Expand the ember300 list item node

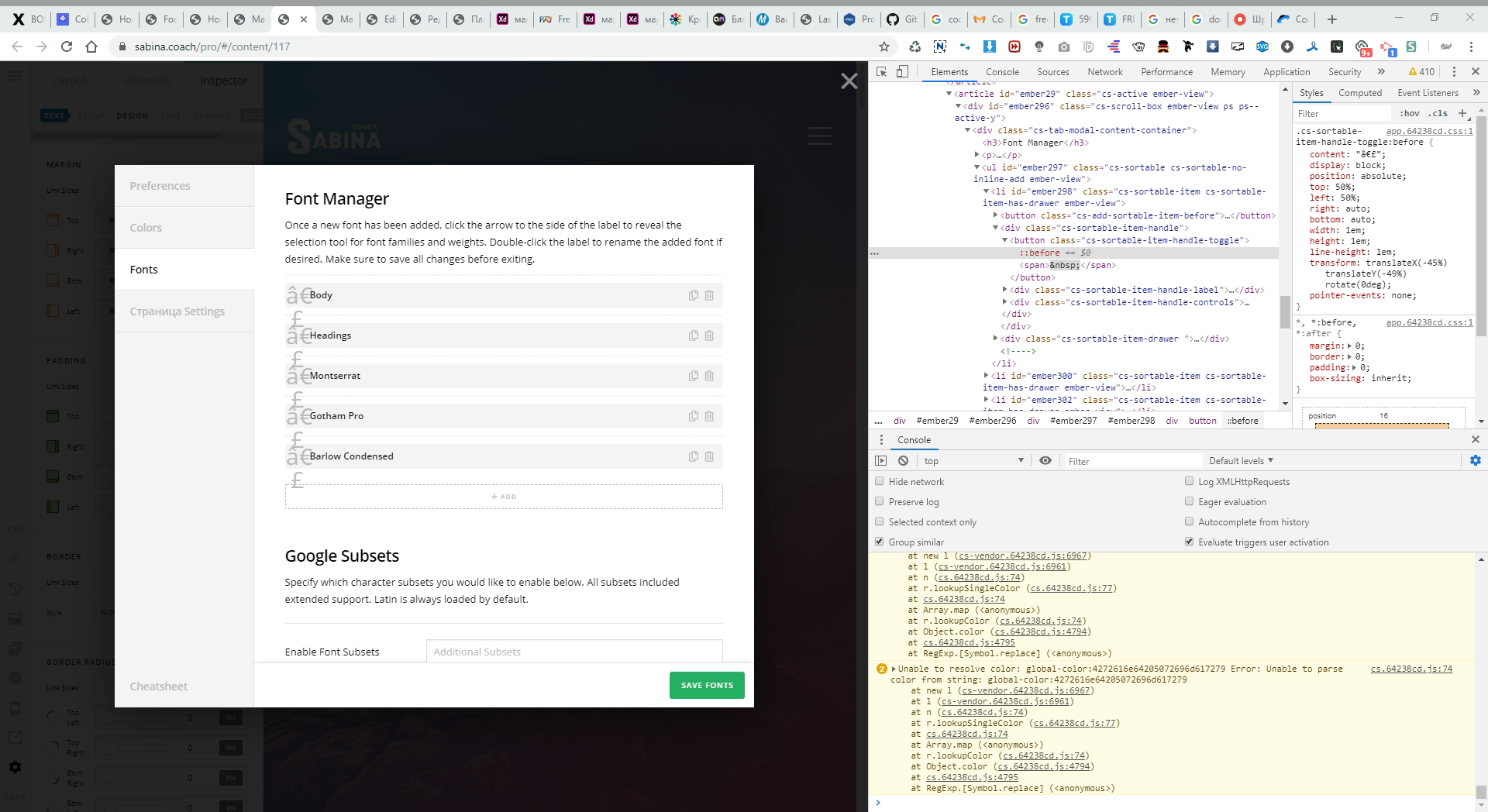pyautogui.click(x=986, y=376)
